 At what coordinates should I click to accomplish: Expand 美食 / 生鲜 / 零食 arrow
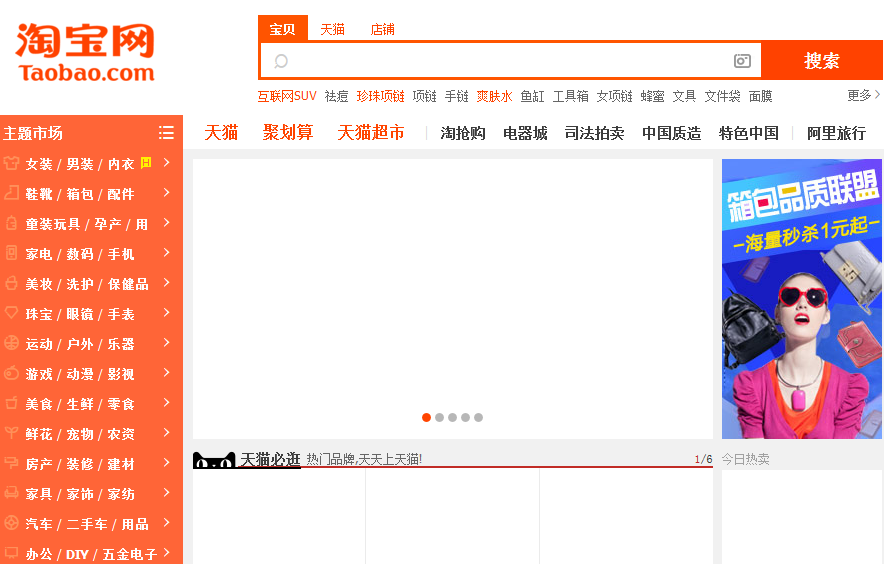[x=166, y=402]
